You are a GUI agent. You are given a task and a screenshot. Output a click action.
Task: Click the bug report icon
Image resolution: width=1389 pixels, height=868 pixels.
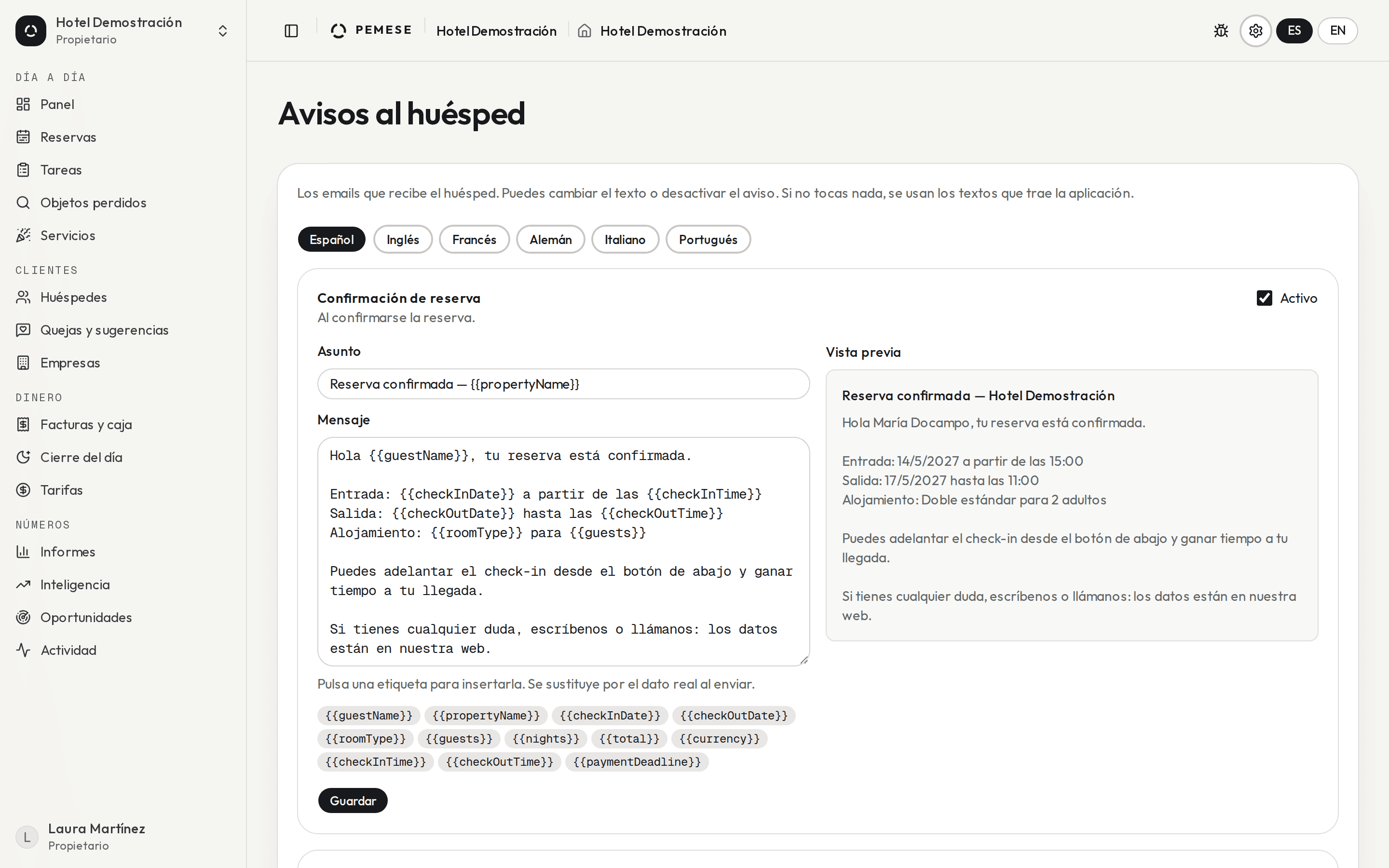point(1221,30)
